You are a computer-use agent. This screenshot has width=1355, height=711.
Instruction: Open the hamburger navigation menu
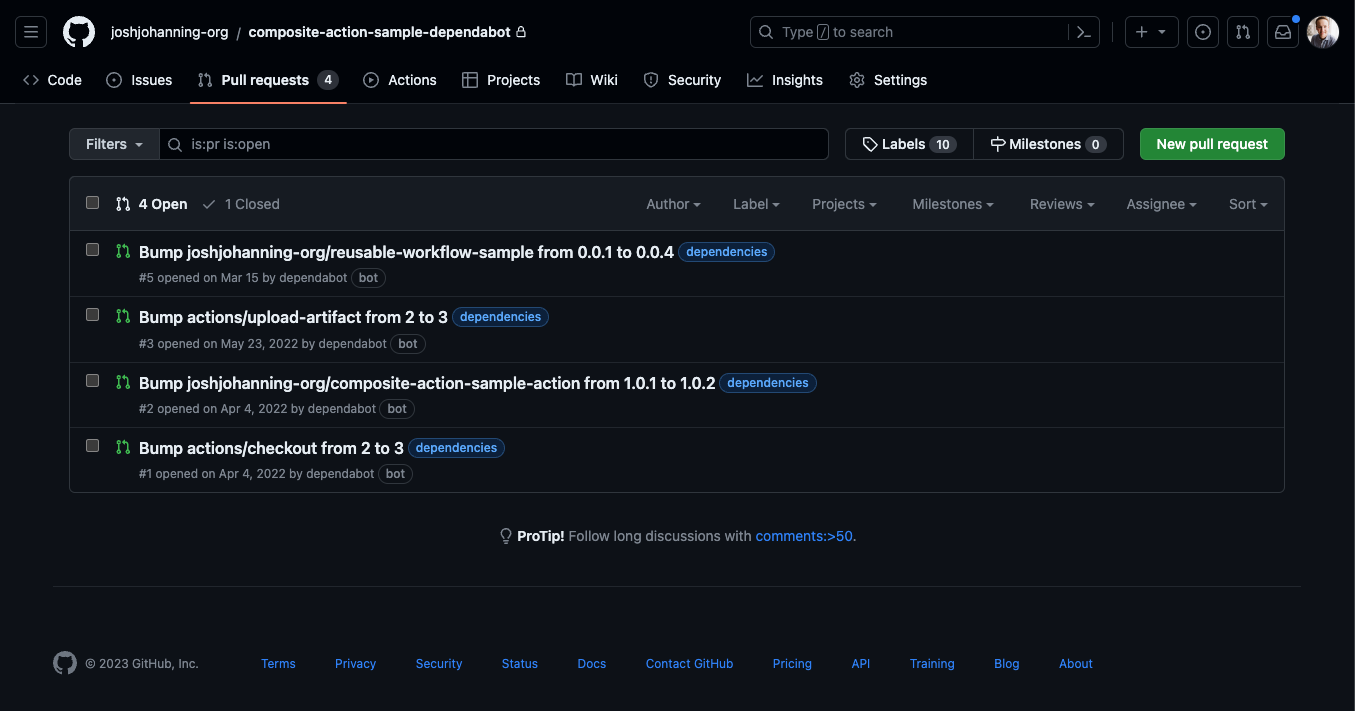click(30, 31)
